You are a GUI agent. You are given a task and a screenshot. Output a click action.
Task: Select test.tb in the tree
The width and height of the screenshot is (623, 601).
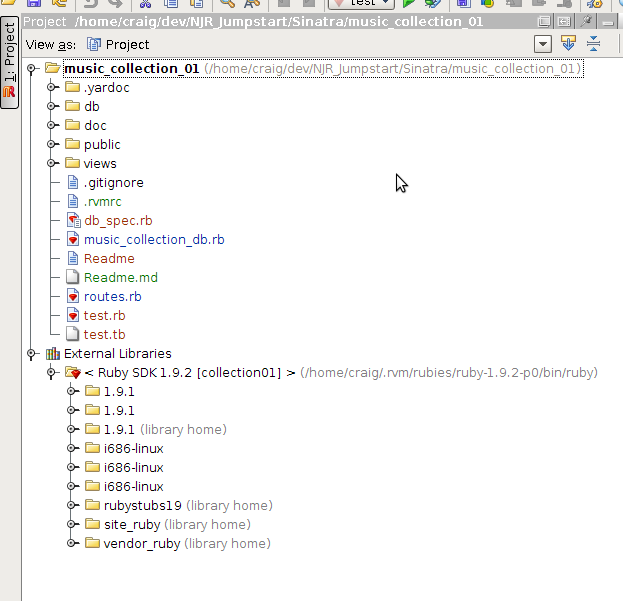coord(104,335)
